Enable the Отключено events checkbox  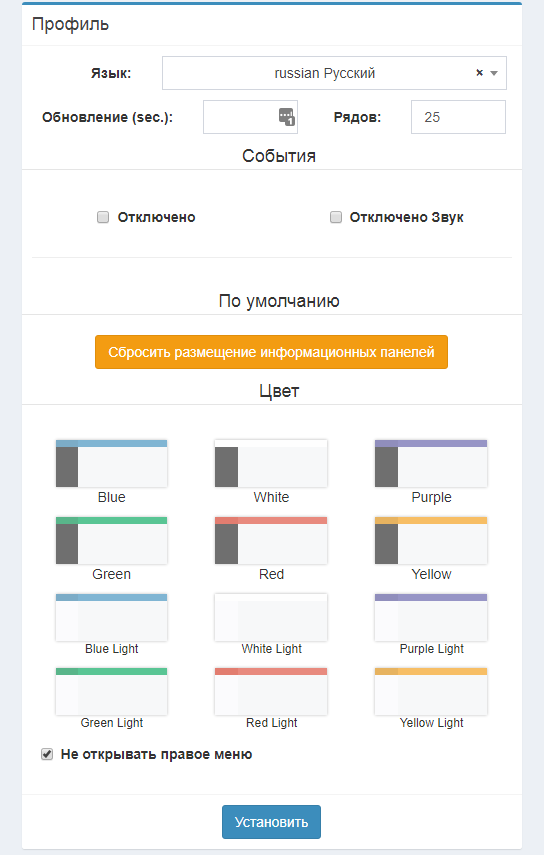coord(103,217)
